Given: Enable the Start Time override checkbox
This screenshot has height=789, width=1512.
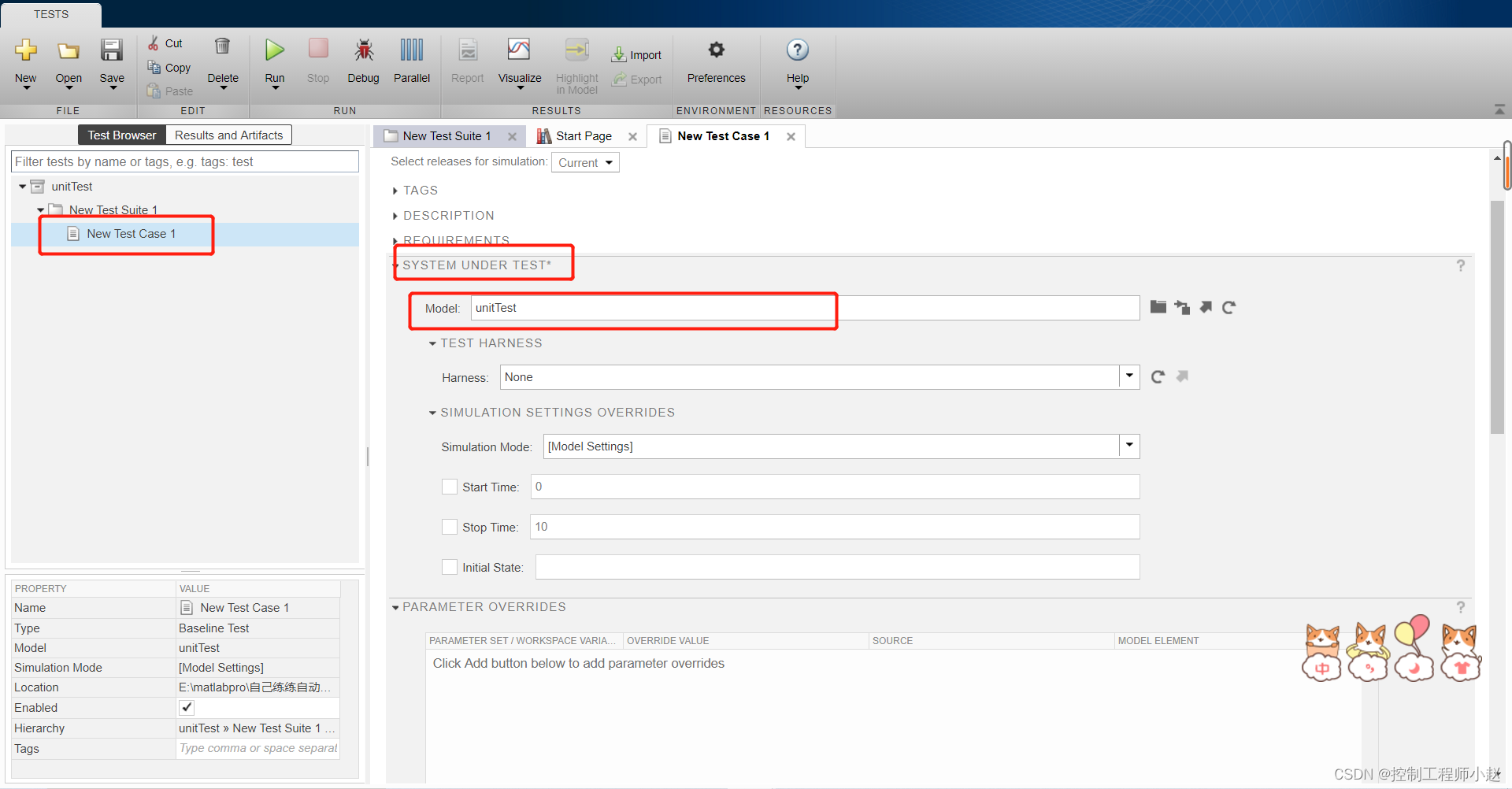Looking at the screenshot, I should coord(450,487).
